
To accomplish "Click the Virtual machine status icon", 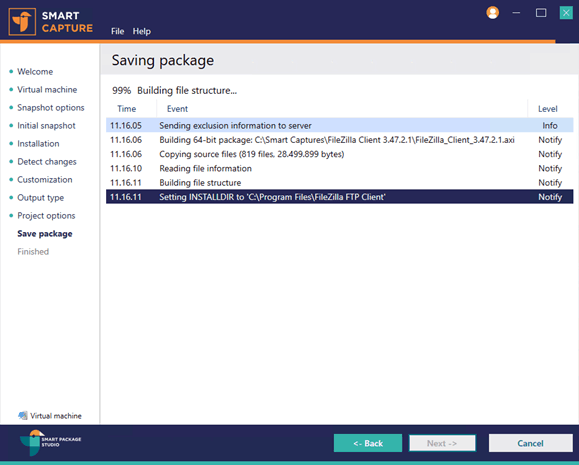I will tap(23, 416).
